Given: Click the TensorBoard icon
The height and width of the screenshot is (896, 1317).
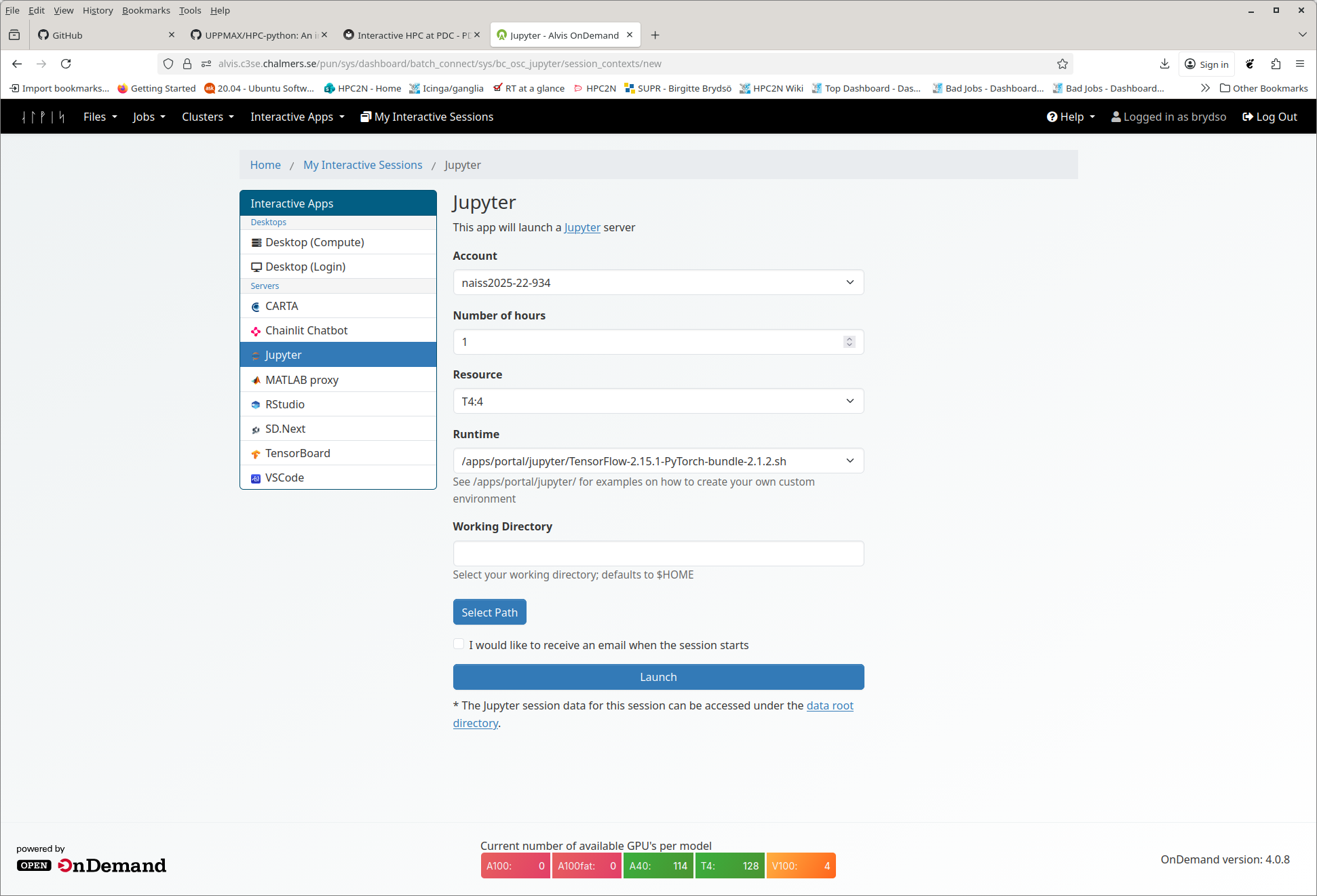Looking at the screenshot, I should 256,454.
